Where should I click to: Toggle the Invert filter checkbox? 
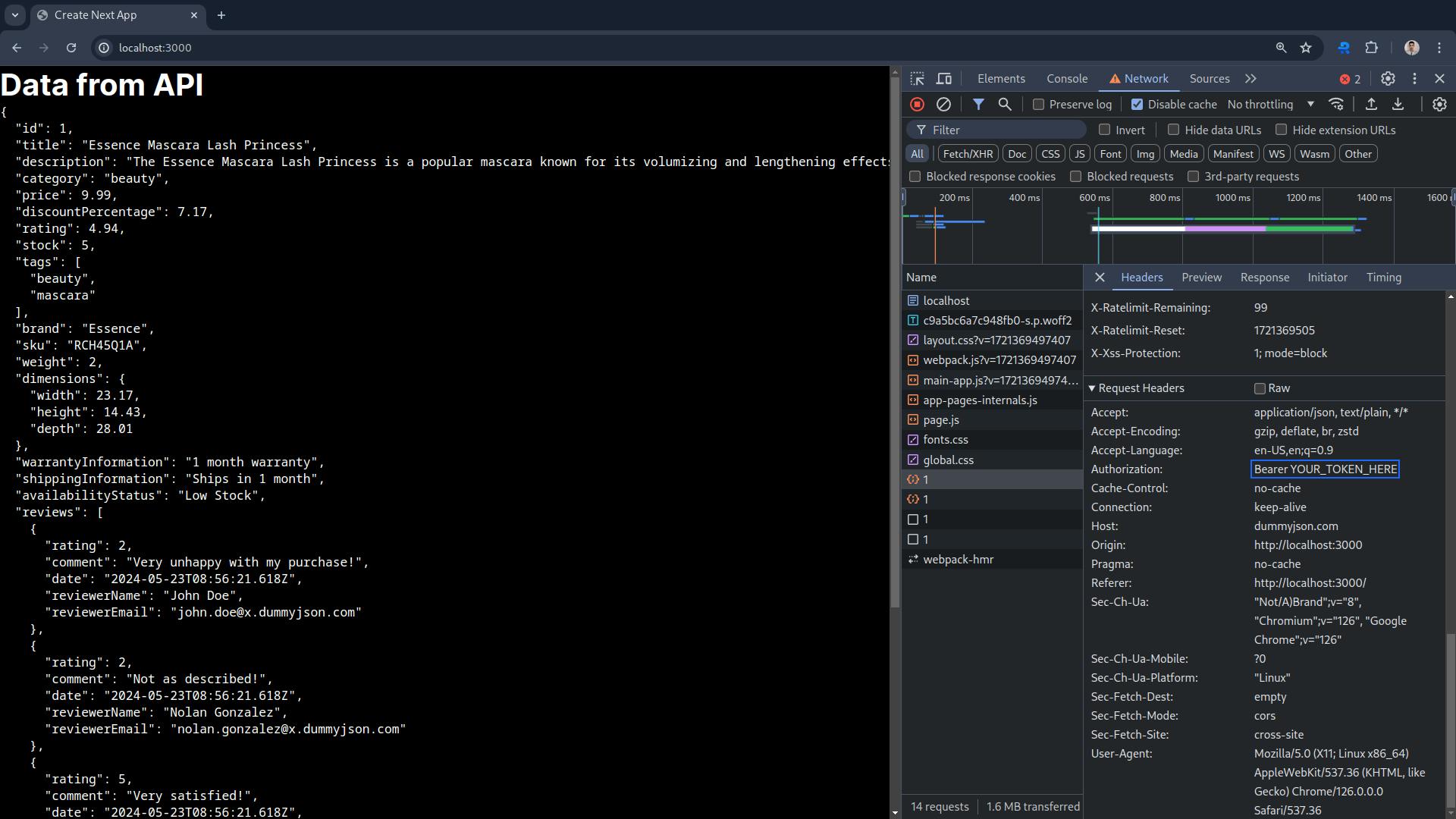[1104, 129]
